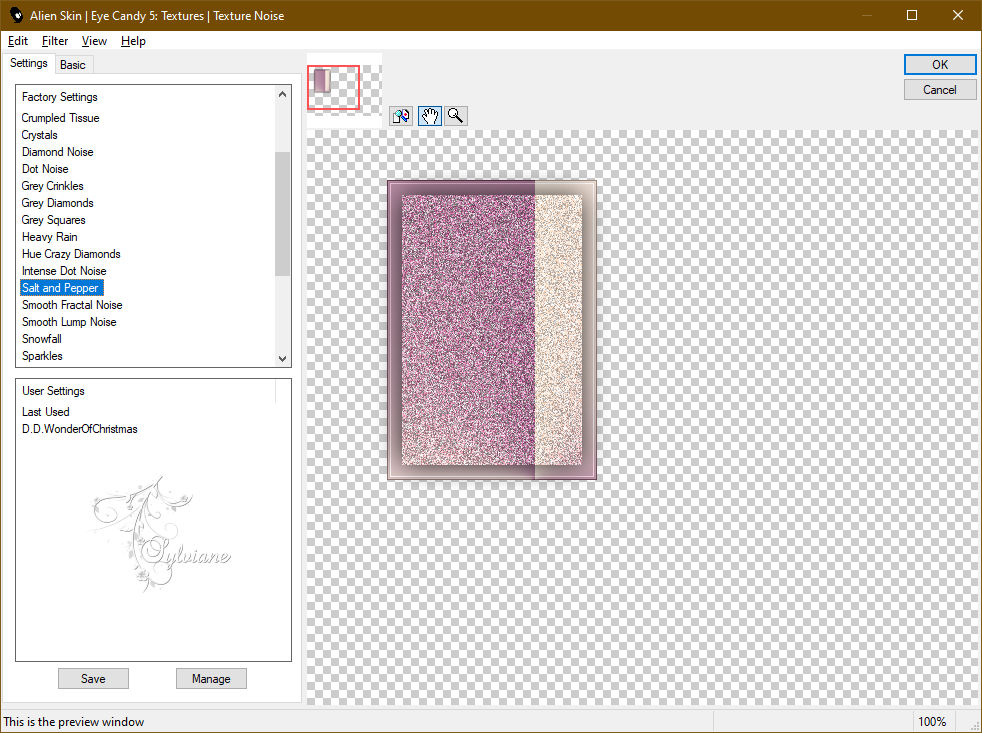Click the 100% zoom level in status bar
This screenshot has width=982, height=733.
coord(932,721)
